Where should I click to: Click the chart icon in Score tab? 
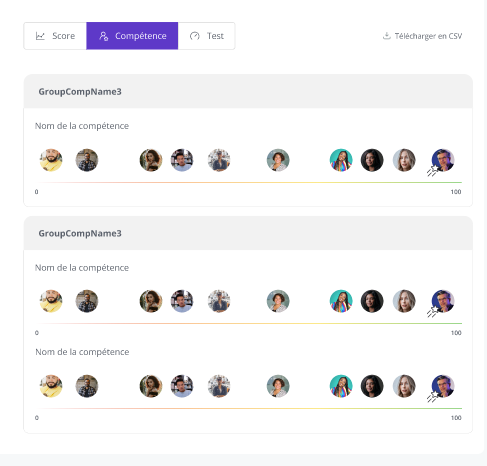[x=40, y=36]
